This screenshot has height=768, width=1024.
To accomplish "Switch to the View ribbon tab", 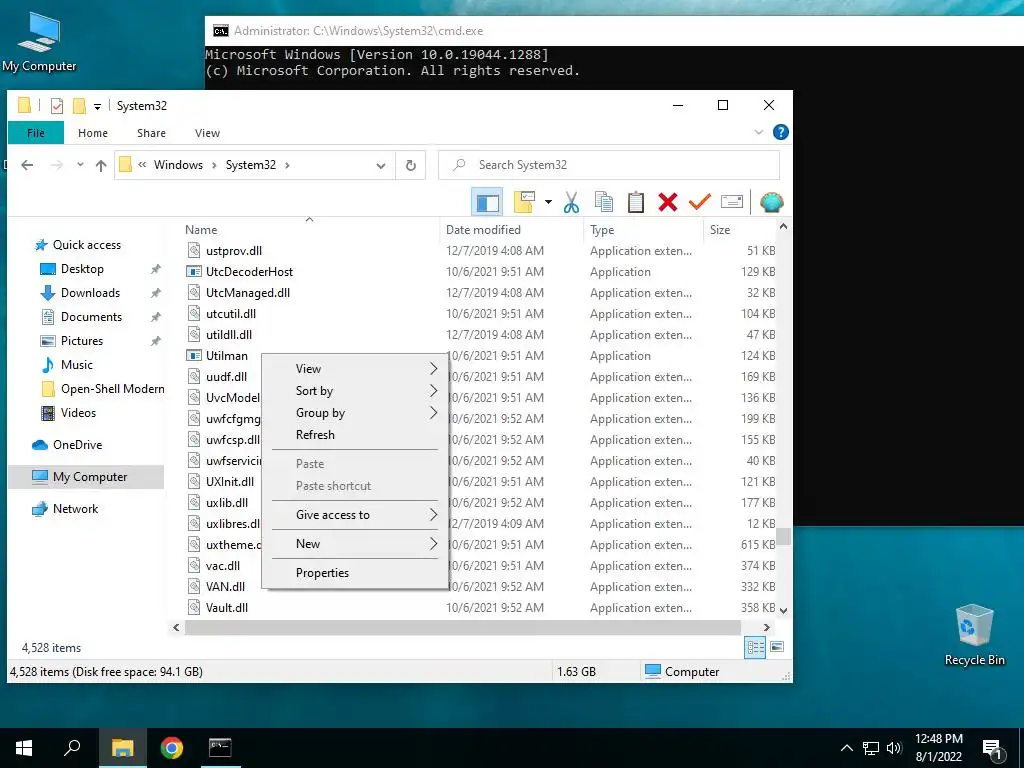I will [x=207, y=133].
